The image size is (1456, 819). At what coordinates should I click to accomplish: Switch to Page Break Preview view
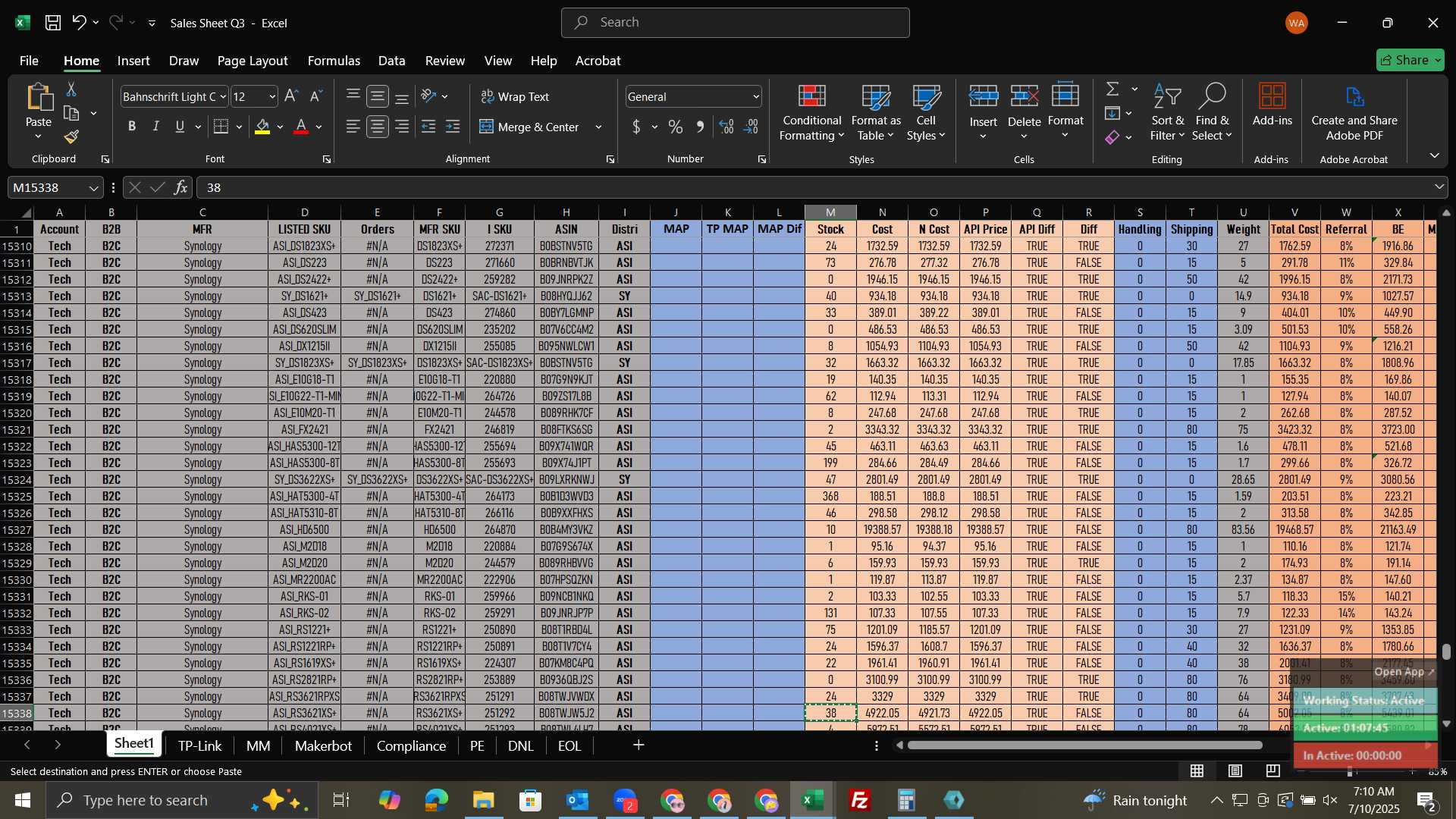[1273, 771]
